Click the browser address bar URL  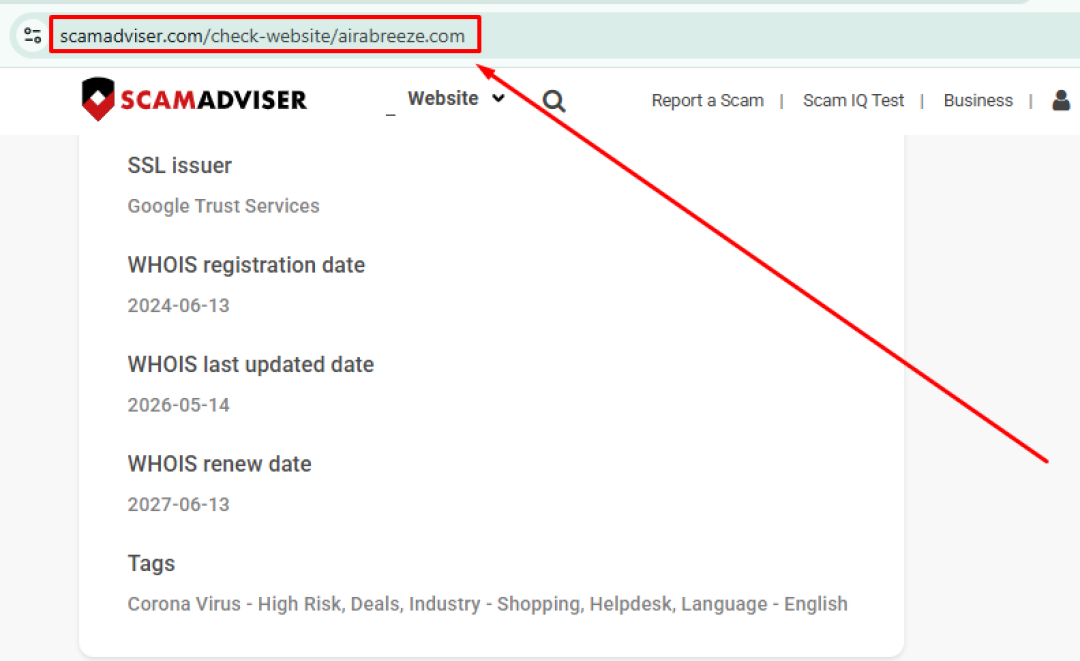[262, 36]
